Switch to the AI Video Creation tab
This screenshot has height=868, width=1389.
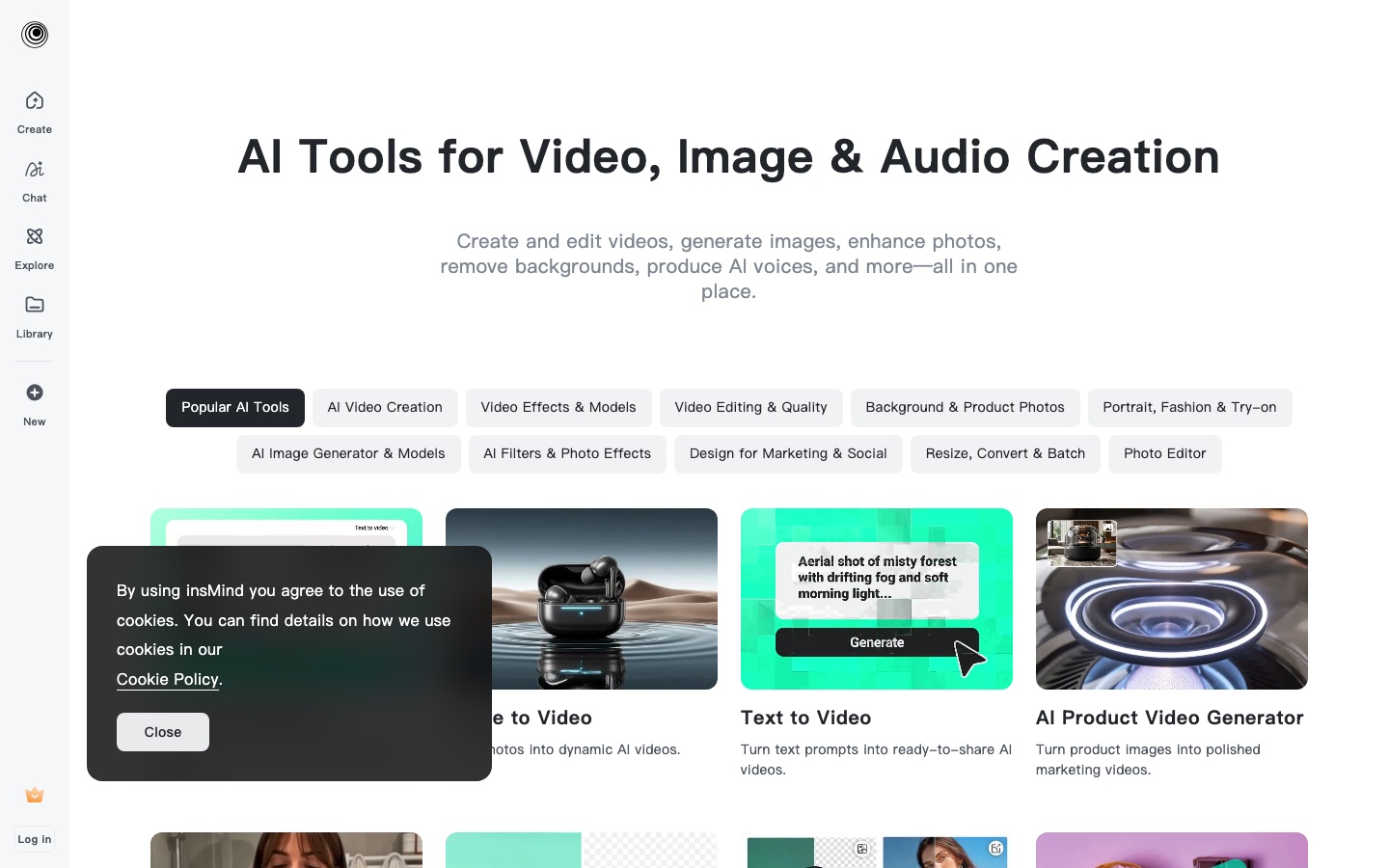click(385, 408)
